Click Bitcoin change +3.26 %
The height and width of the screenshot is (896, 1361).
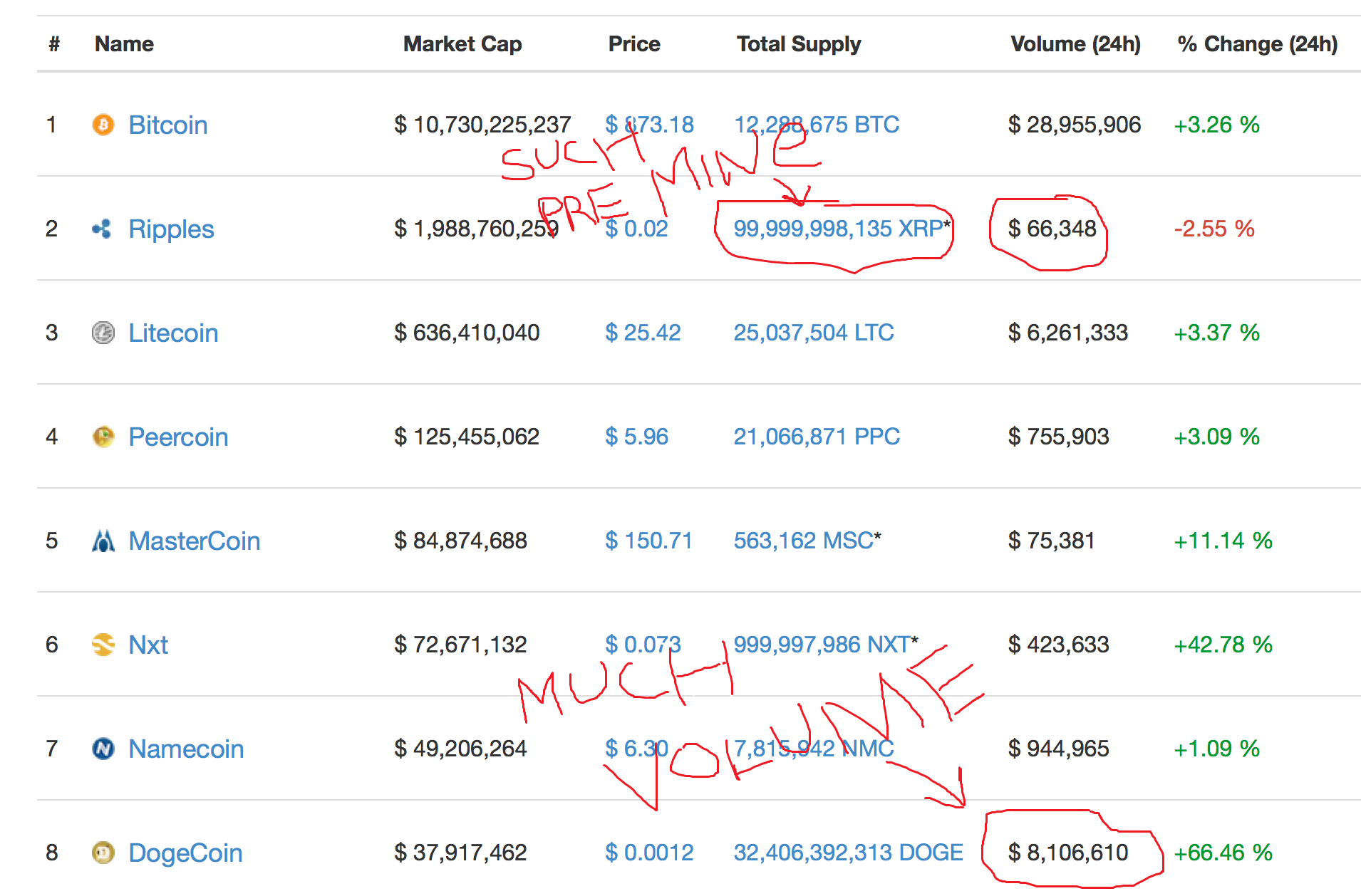[x=1217, y=125]
